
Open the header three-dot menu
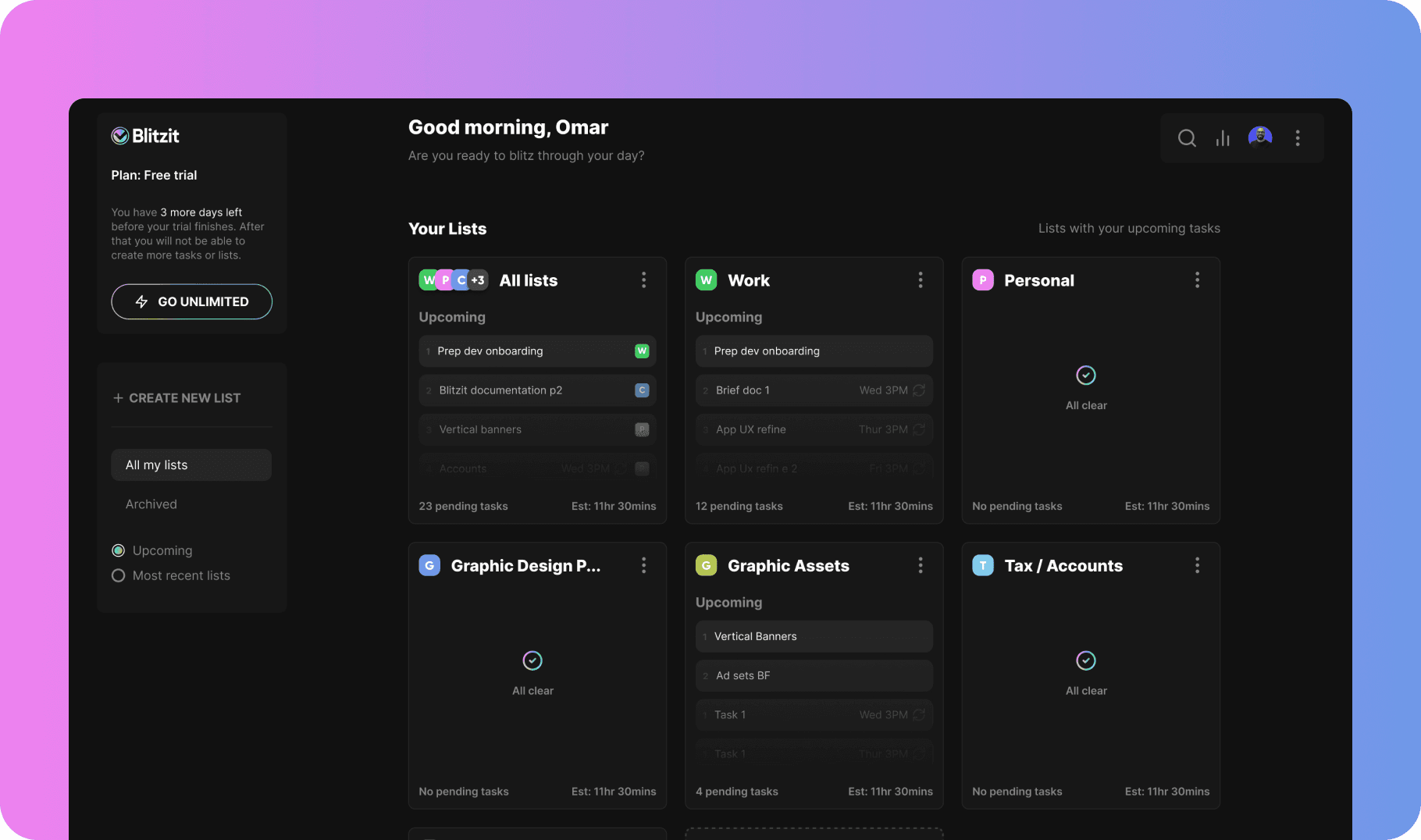pyautogui.click(x=1298, y=138)
